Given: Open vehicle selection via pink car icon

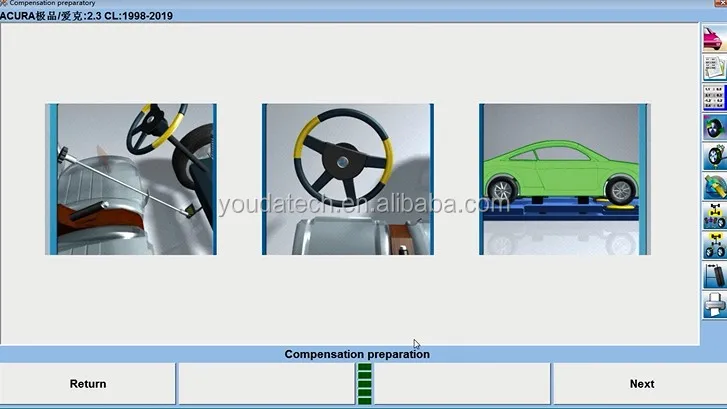Looking at the screenshot, I should 714,38.
